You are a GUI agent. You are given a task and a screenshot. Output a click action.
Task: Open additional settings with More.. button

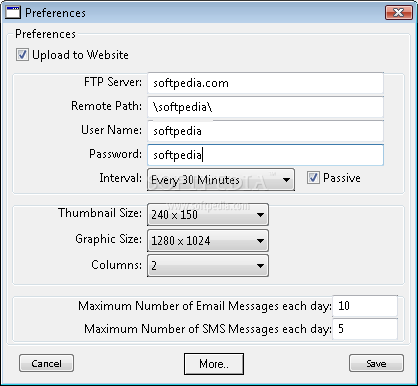214,364
